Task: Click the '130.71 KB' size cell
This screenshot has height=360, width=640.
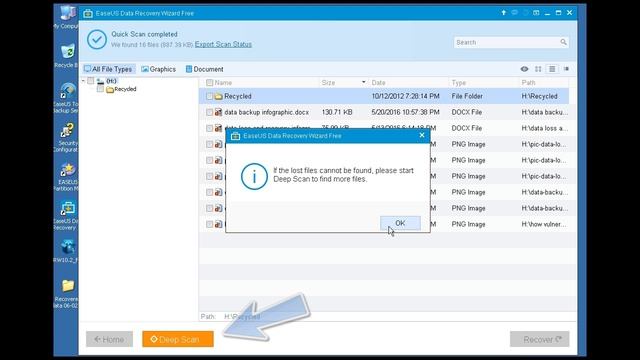Action: (x=337, y=112)
